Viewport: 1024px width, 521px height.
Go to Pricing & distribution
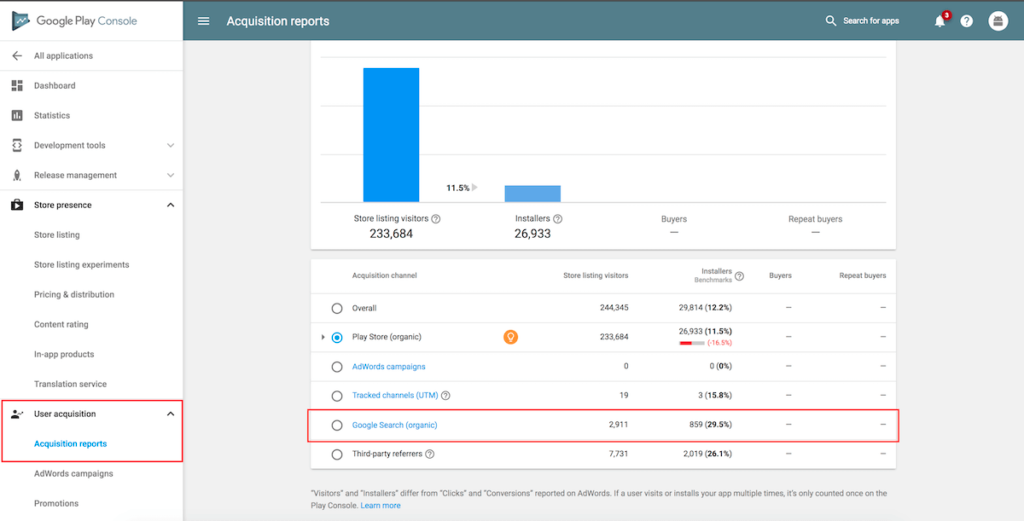click(x=74, y=295)
